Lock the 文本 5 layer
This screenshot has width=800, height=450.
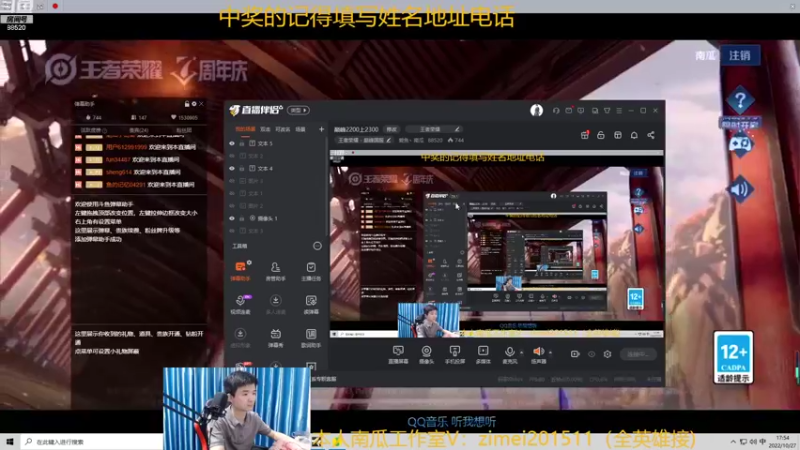pyautogui.click(x=242, y=143)
